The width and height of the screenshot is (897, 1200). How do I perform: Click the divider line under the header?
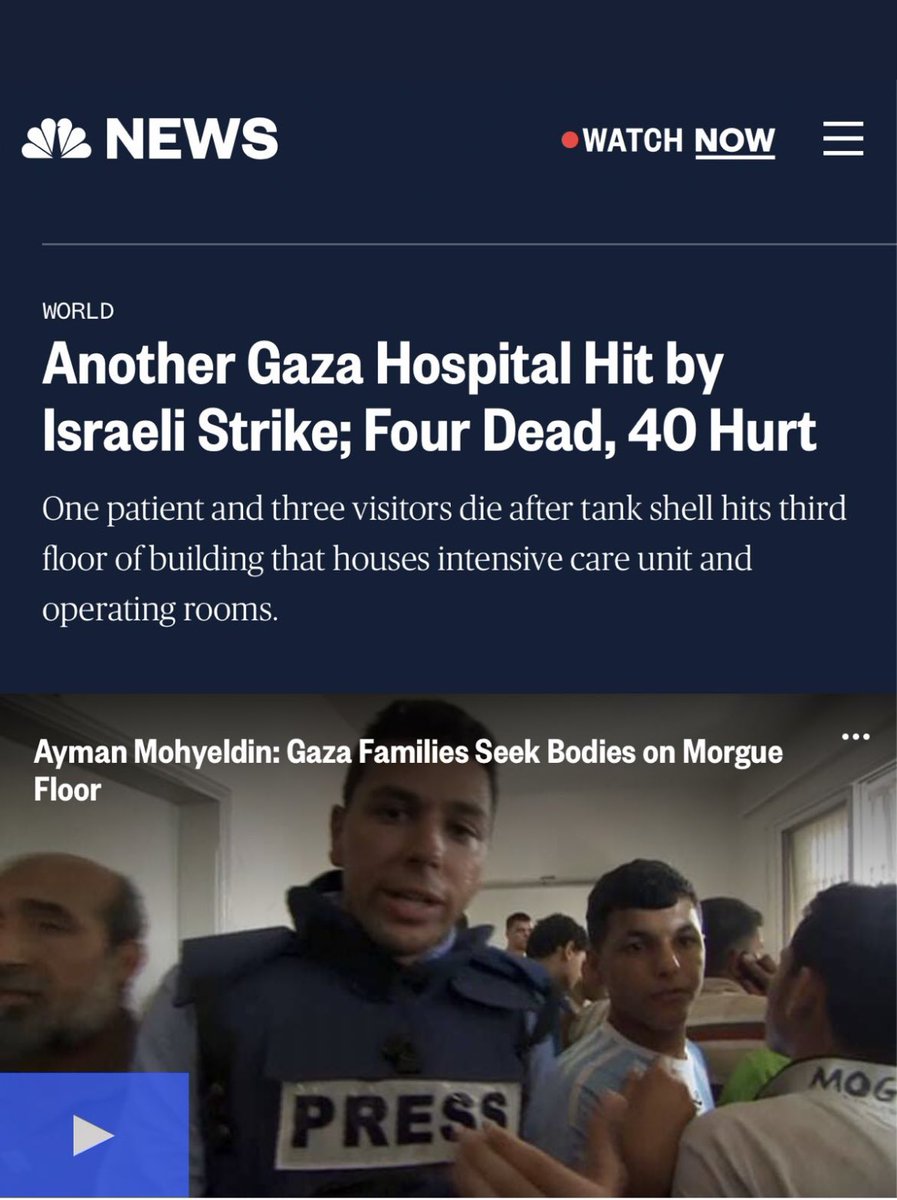[469, 243]
